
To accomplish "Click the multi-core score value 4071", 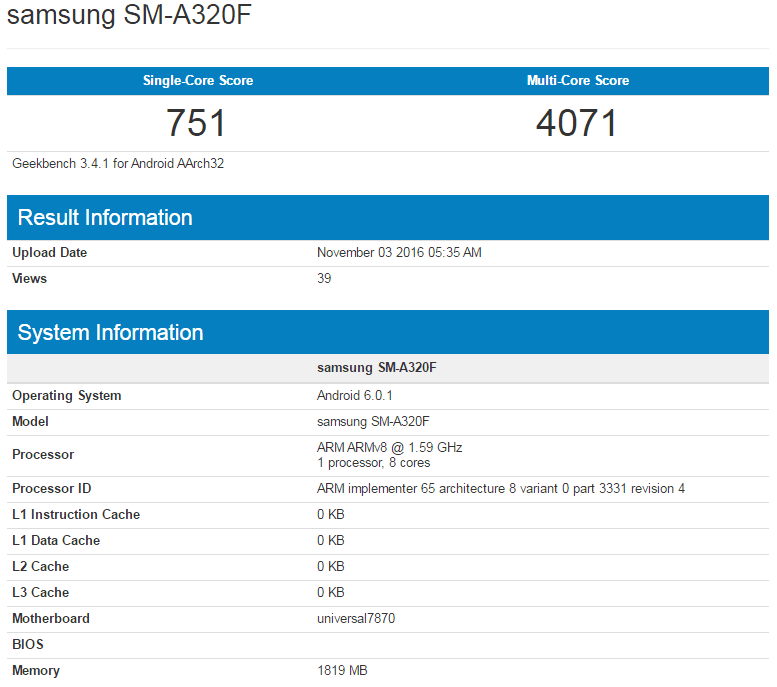I will click(577, 123).
